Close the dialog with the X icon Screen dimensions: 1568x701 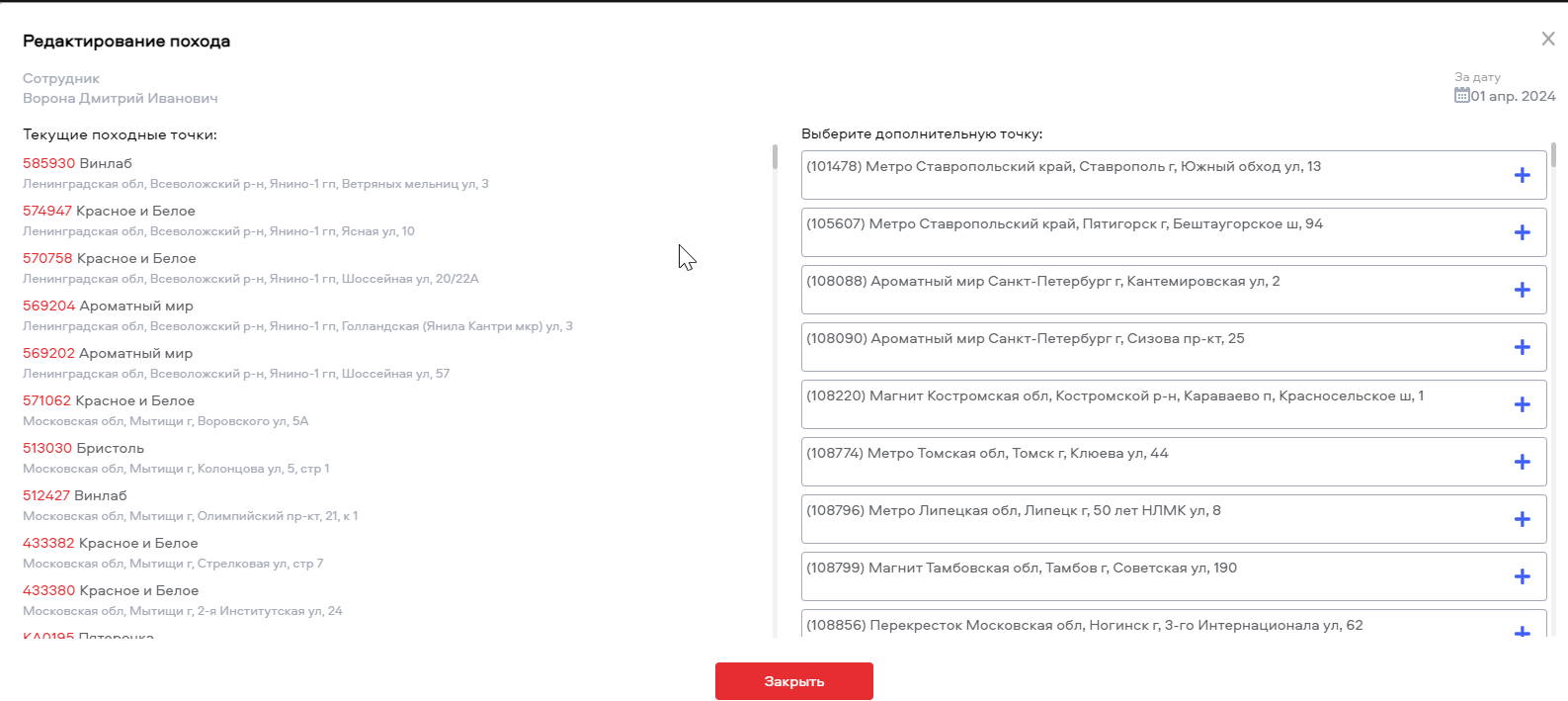point(1548,40)
